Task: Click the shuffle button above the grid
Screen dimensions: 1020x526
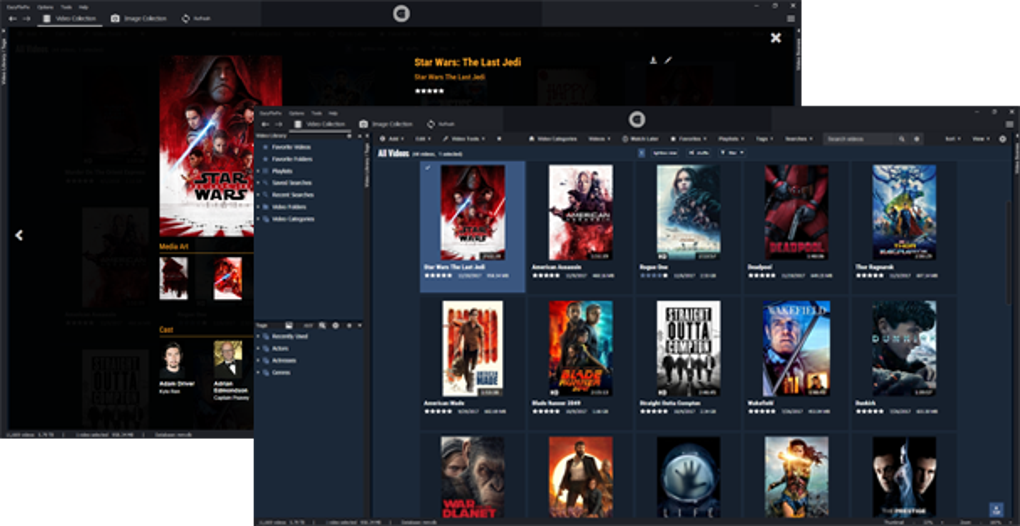Action: pyautogui.click(x=700, y=153)
